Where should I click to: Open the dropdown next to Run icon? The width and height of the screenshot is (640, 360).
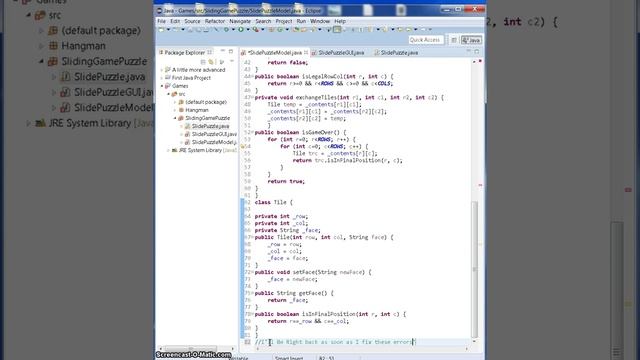pos(248,29)
